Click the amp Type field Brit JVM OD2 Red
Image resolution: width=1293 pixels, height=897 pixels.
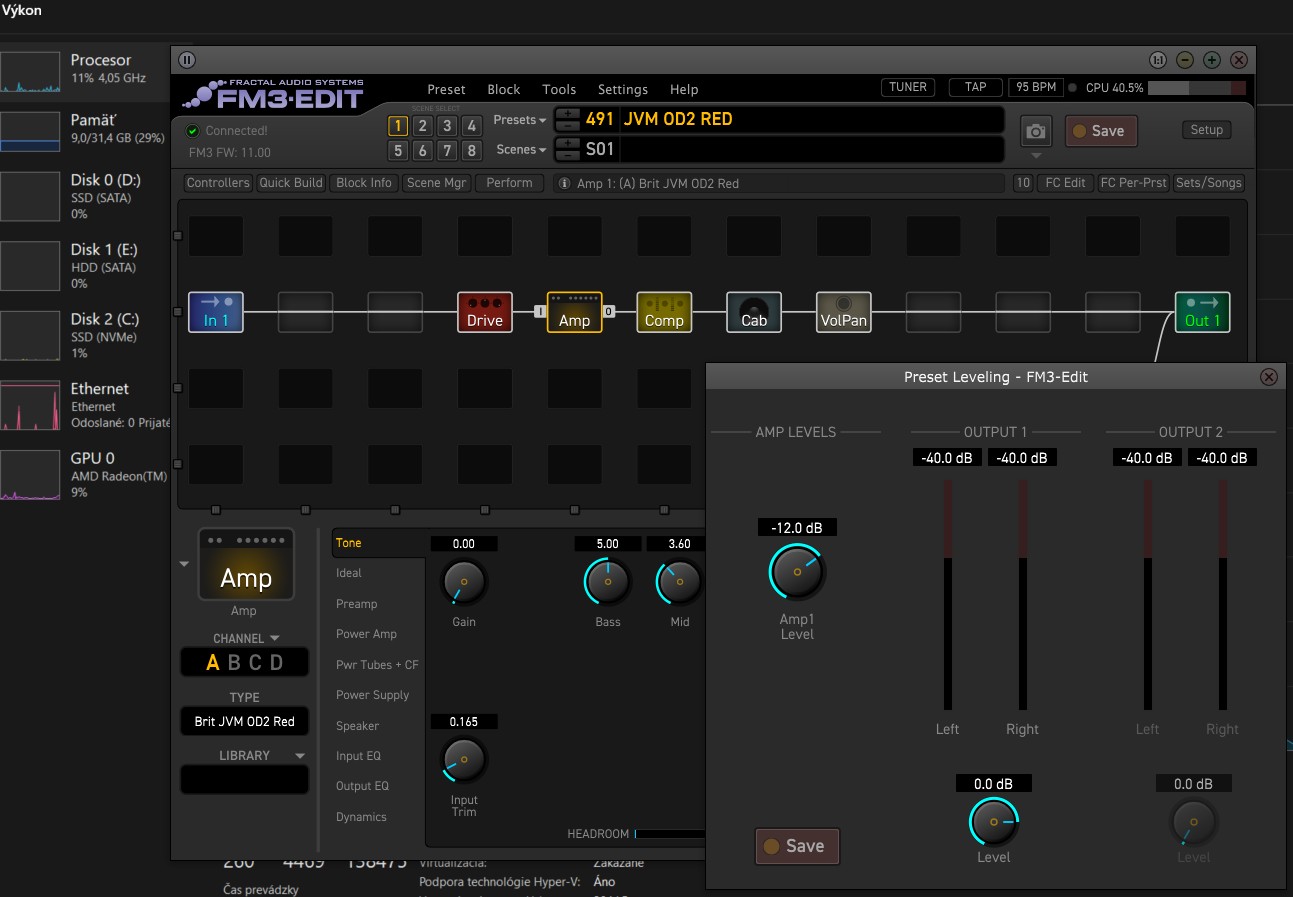pyautogui.click(x=244, y=721)
